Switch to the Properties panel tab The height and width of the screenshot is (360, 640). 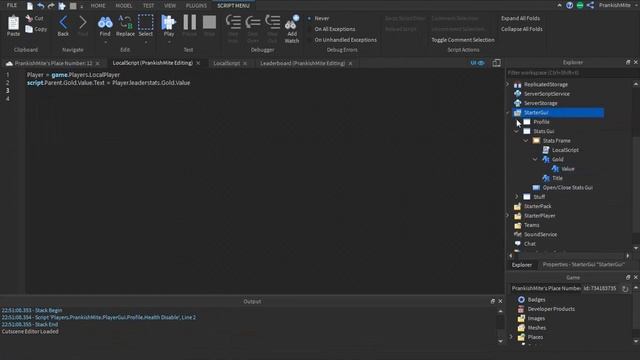tap(584, 264)
